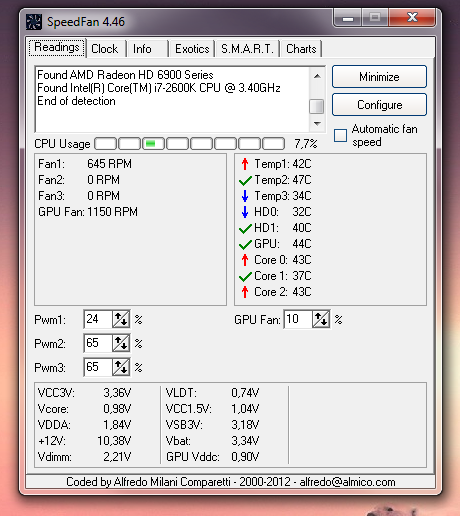Click the VDDA 1,84V reading
Image resolution: width=460 pixels, height=516 pixels.
pyautogui.click(x=84, y=425)
